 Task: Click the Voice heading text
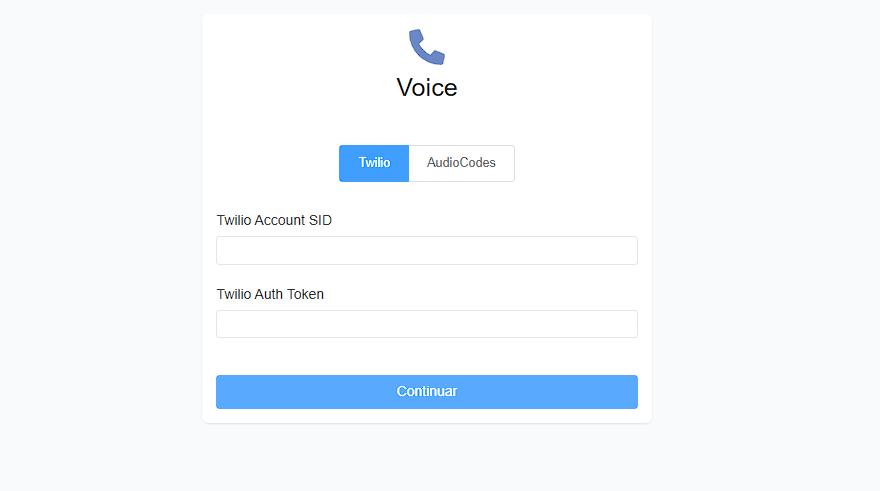click(x=427, y=88)
